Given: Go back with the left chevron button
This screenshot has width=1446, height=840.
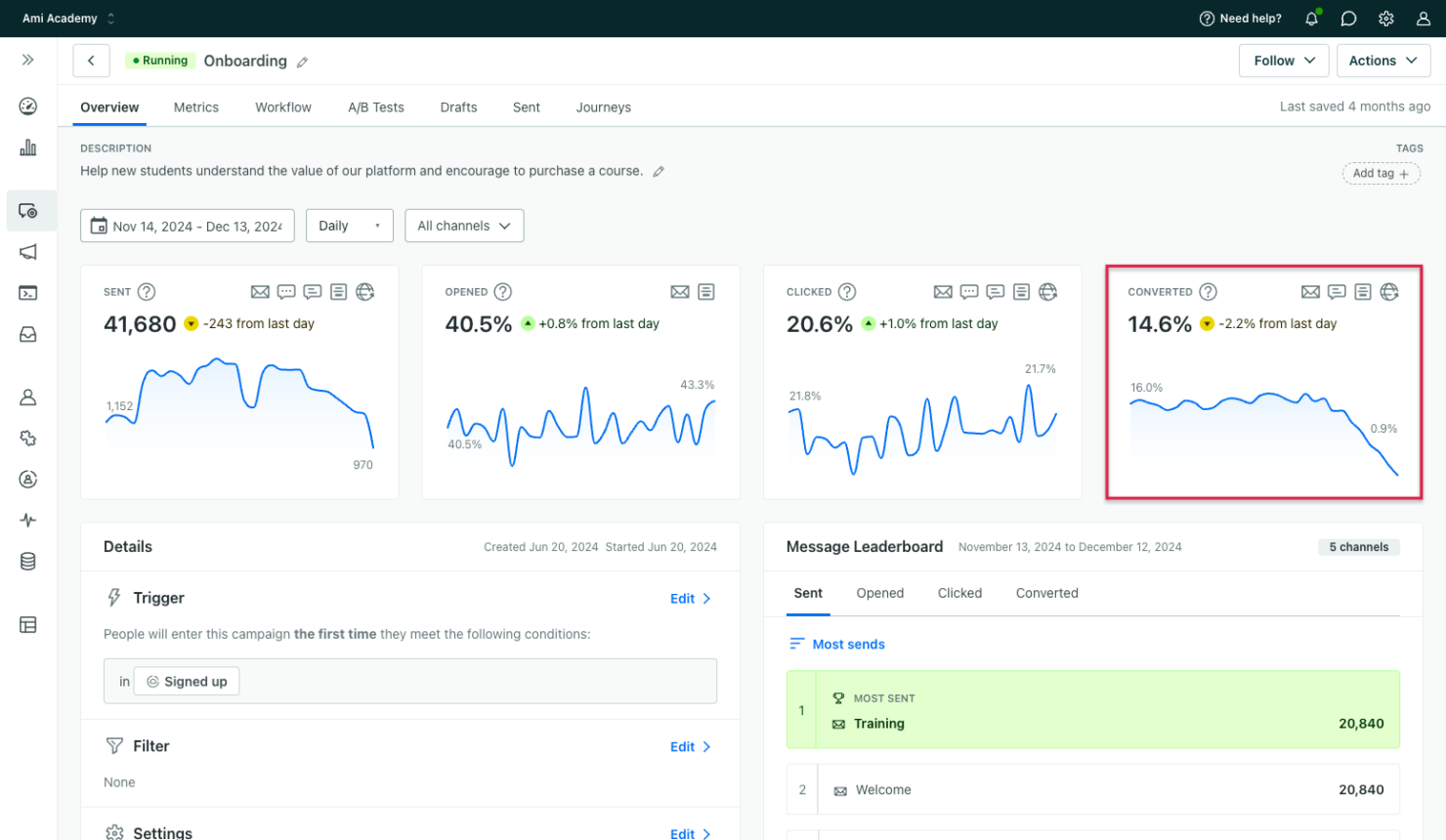Looking at the screenshot, I should 91,61.
